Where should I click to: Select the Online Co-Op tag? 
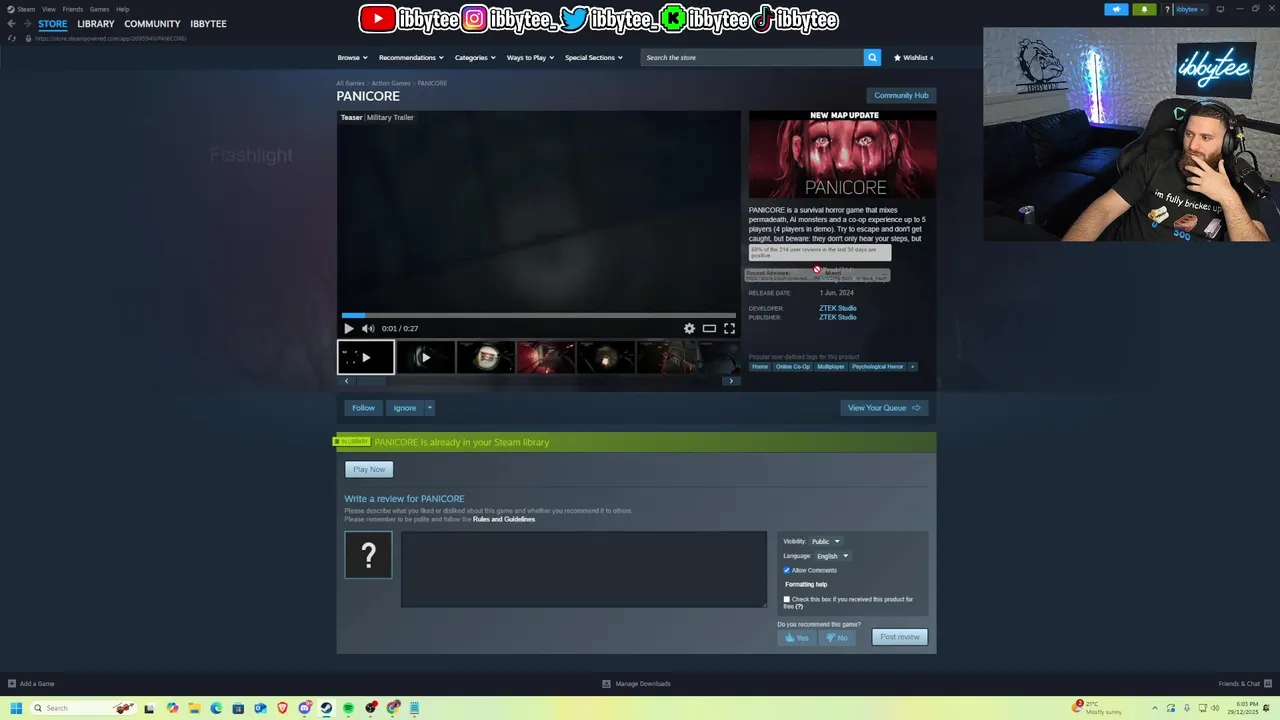coord(793,366)
